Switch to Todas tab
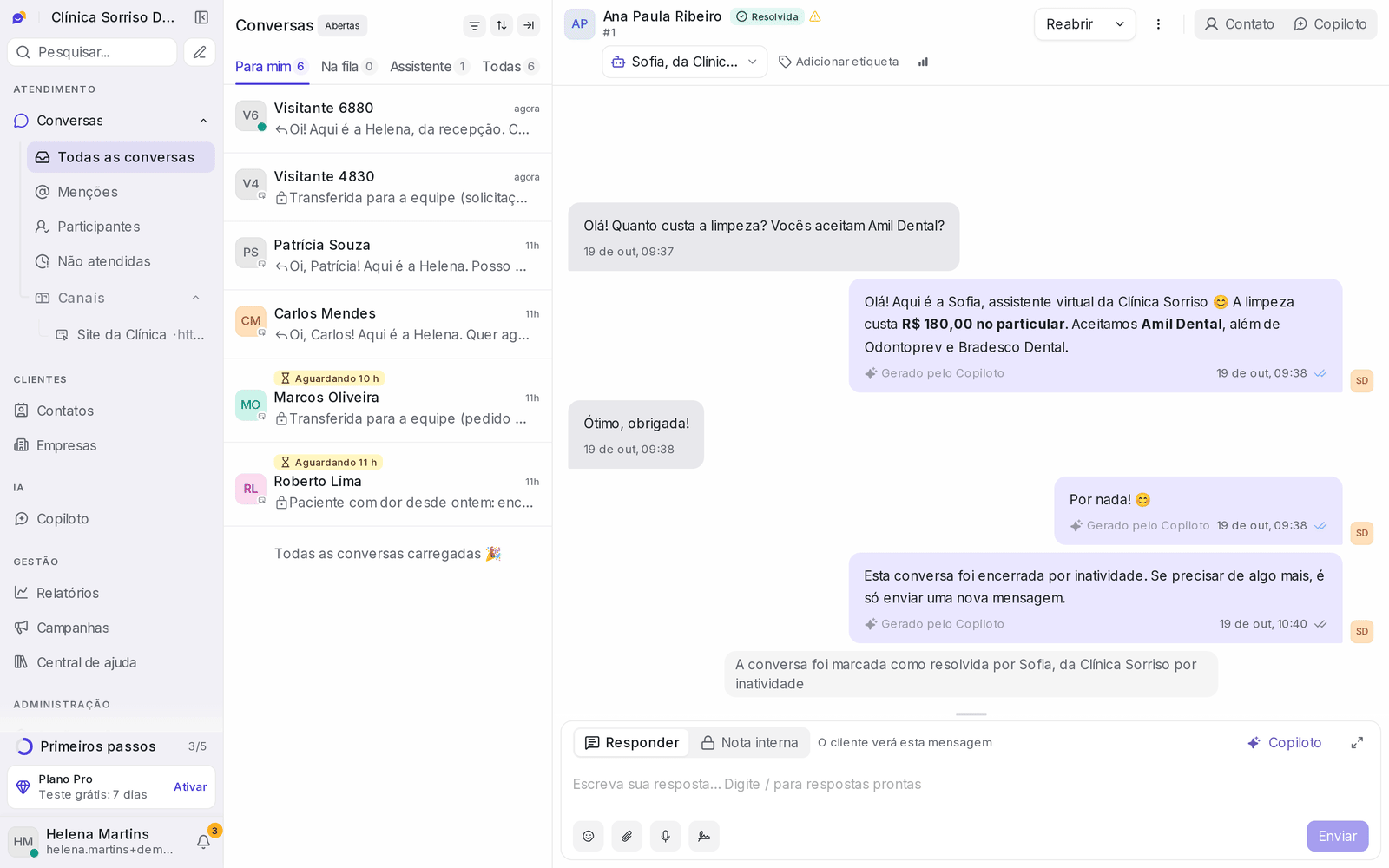Viewport: 1389px width, 868px height. click(510, 67)
